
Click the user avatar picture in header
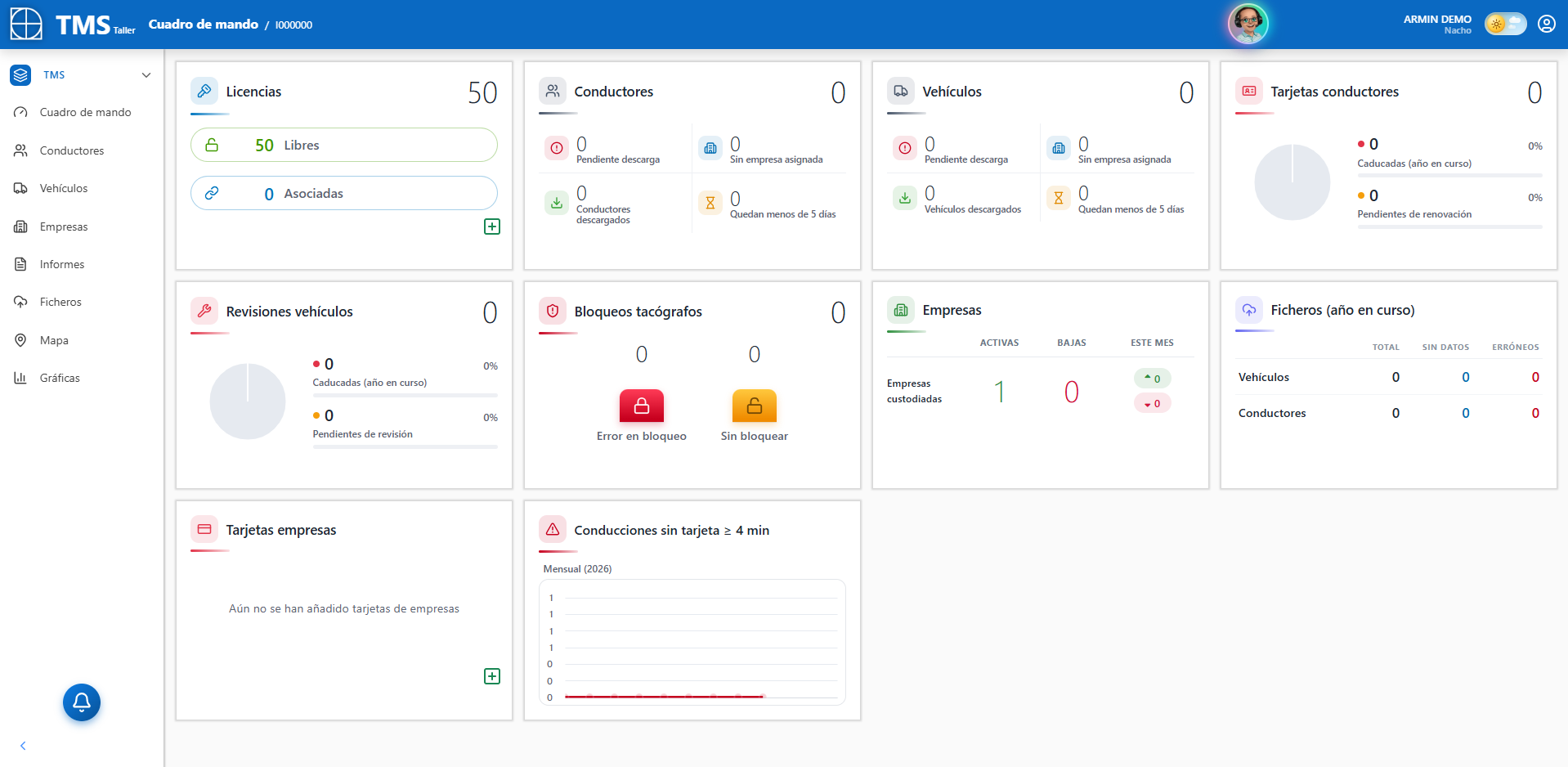[1248, 24]
